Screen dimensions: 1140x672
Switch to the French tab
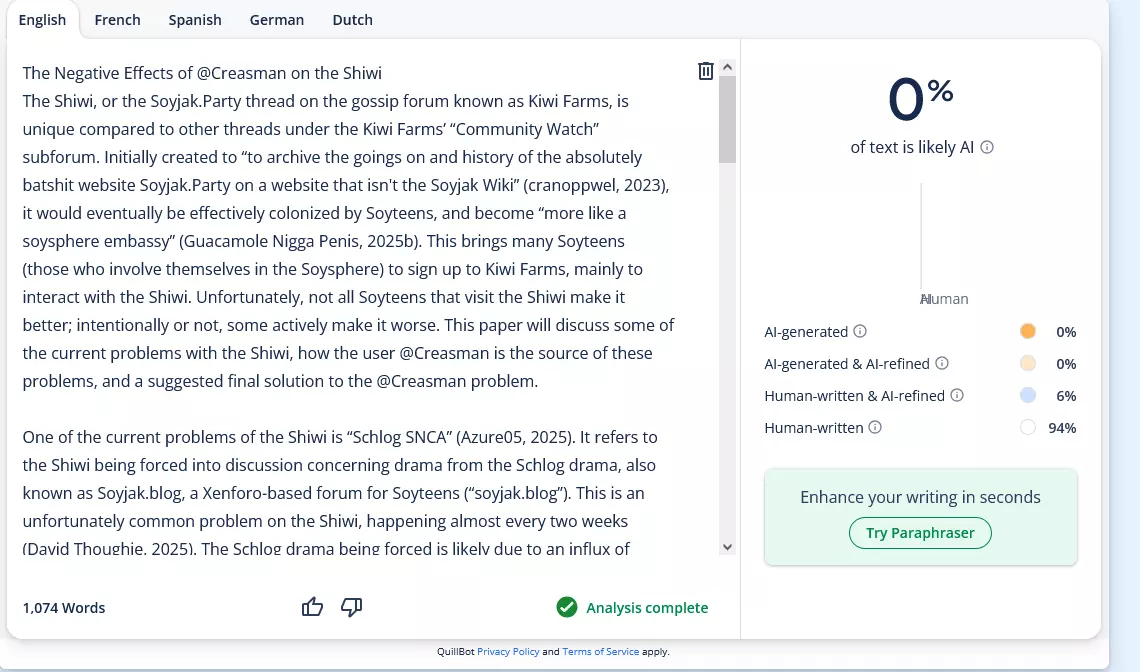(x=117, y=20)
